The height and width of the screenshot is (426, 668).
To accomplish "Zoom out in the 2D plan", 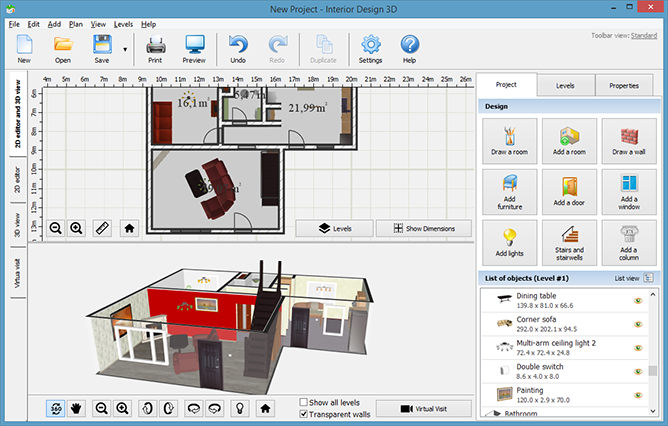I will [x=56, y=228].
